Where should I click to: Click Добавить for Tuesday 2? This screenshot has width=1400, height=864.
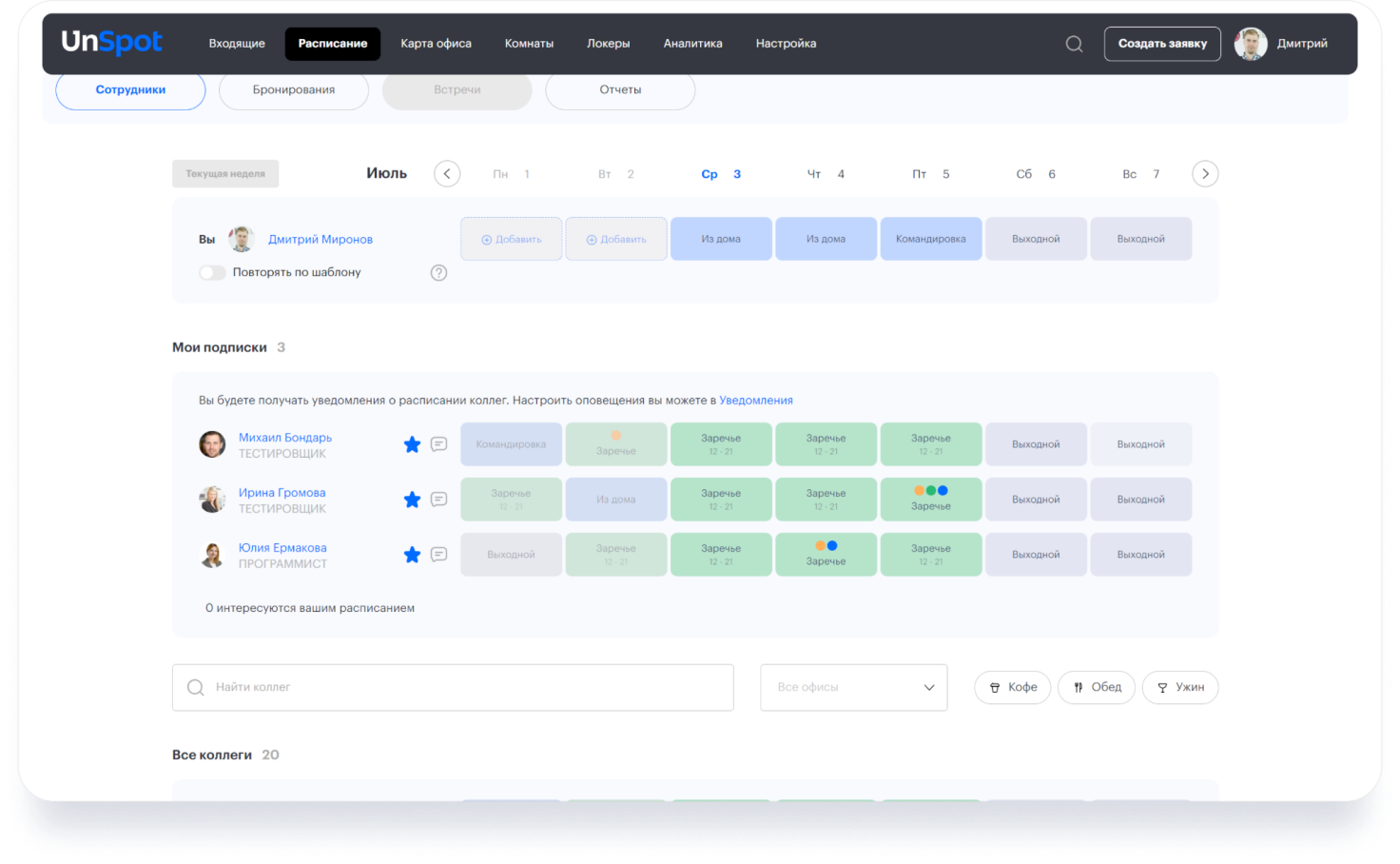616,239
